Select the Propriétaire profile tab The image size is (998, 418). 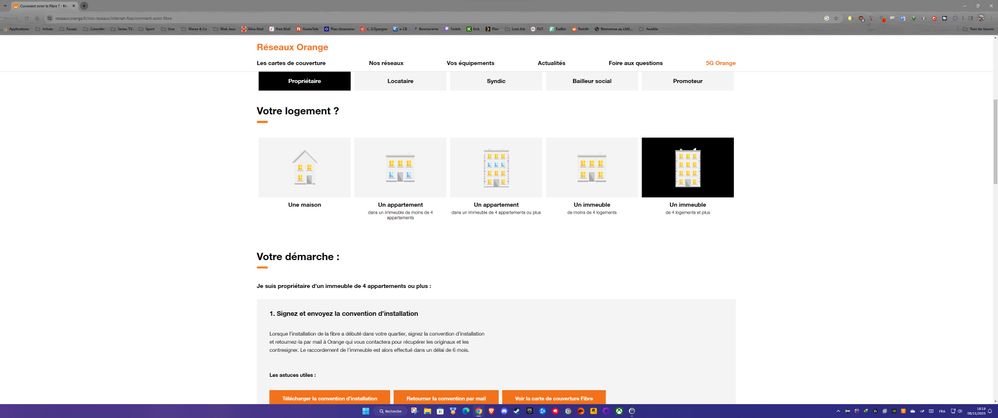(x=304, y=81)
